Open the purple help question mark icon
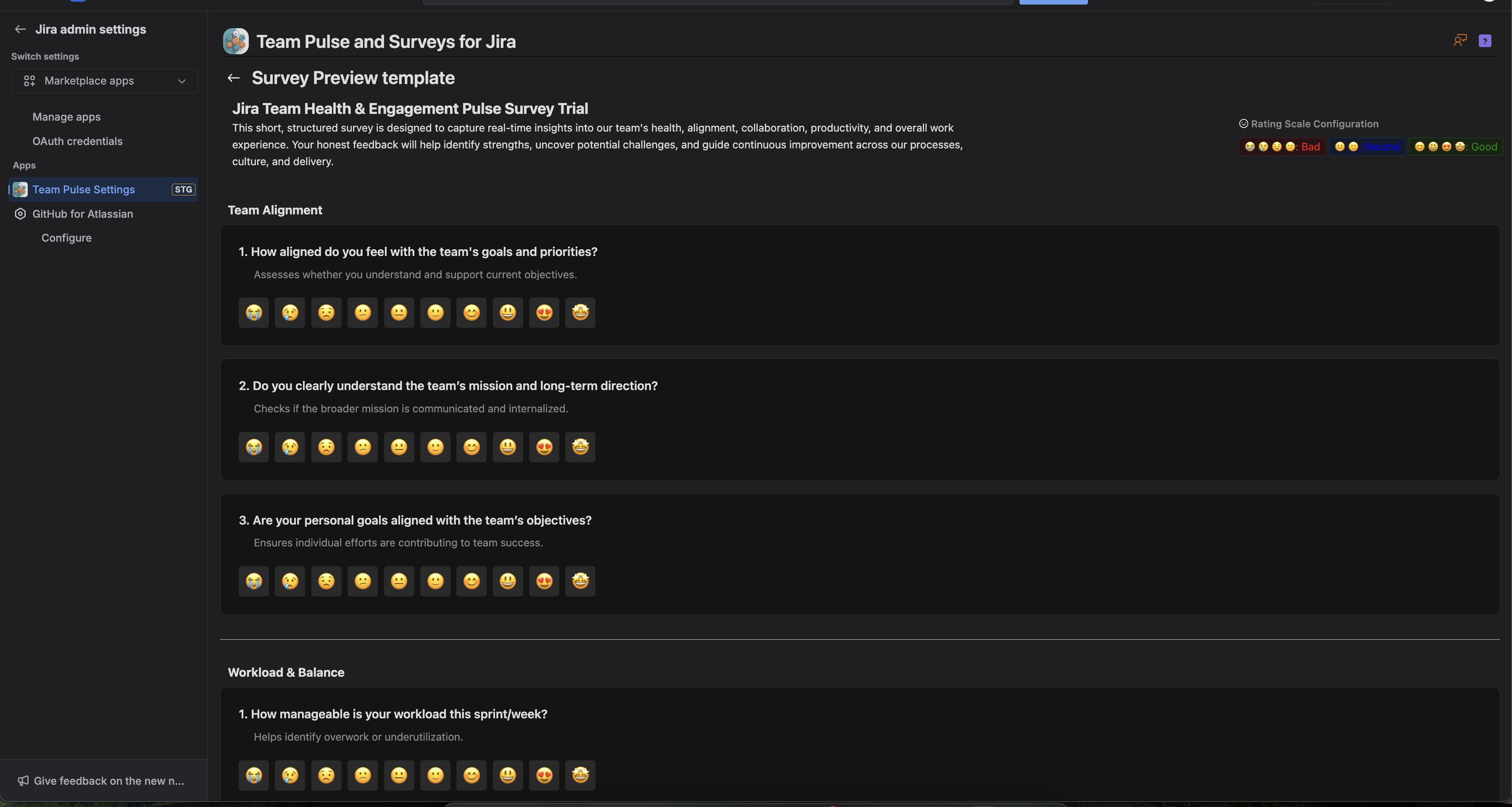Image resolution: width=1512 pixels, height=807 pixels. coord(1484,41)
